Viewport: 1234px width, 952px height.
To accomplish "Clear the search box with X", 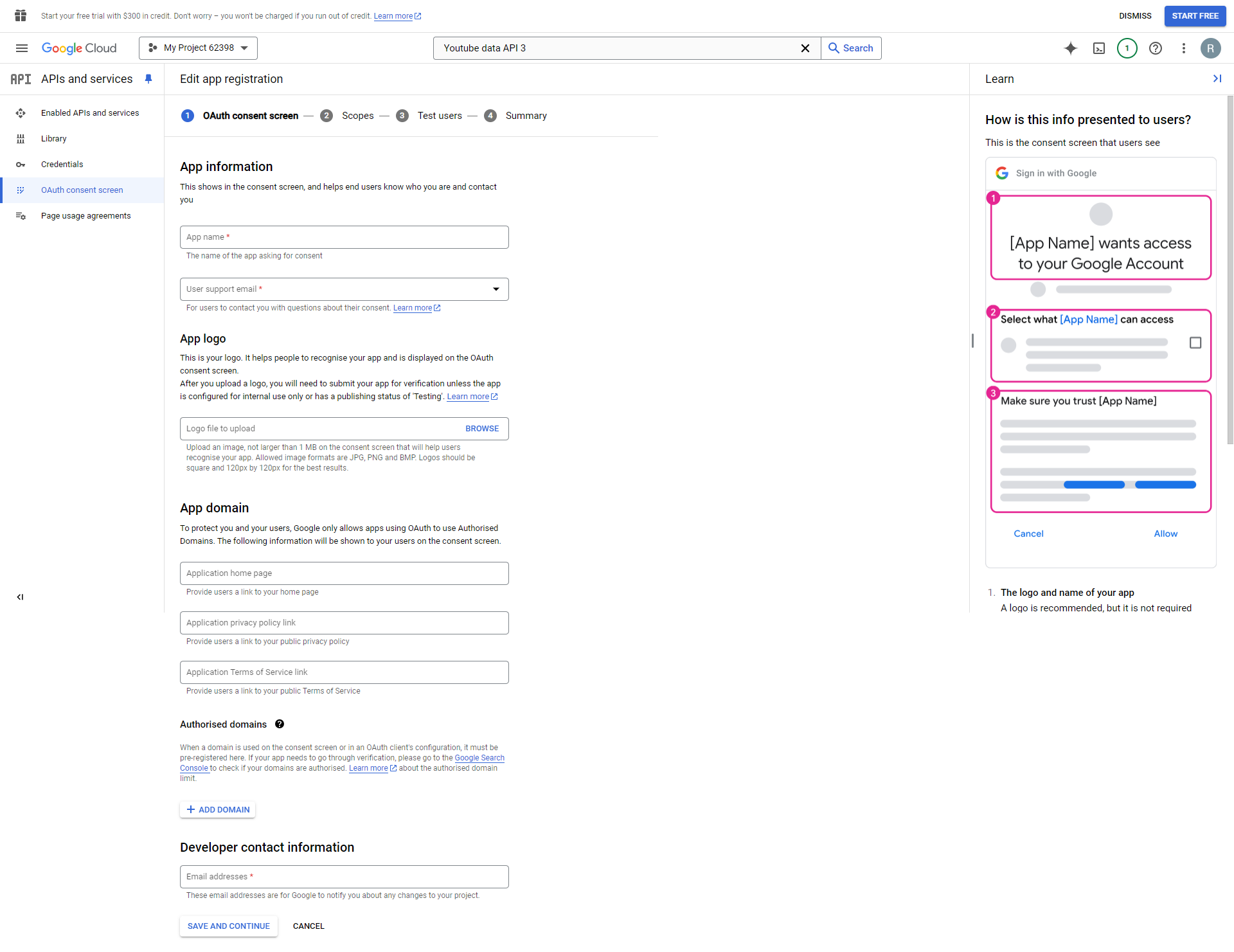I will 805,48.
